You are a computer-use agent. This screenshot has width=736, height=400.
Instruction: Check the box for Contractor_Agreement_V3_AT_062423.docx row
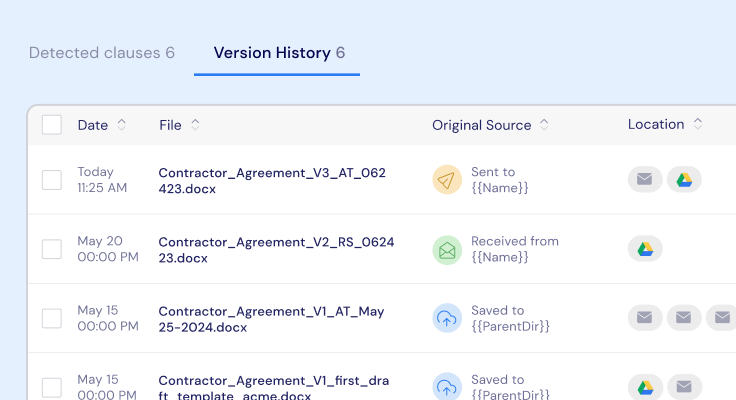[52, 180]
